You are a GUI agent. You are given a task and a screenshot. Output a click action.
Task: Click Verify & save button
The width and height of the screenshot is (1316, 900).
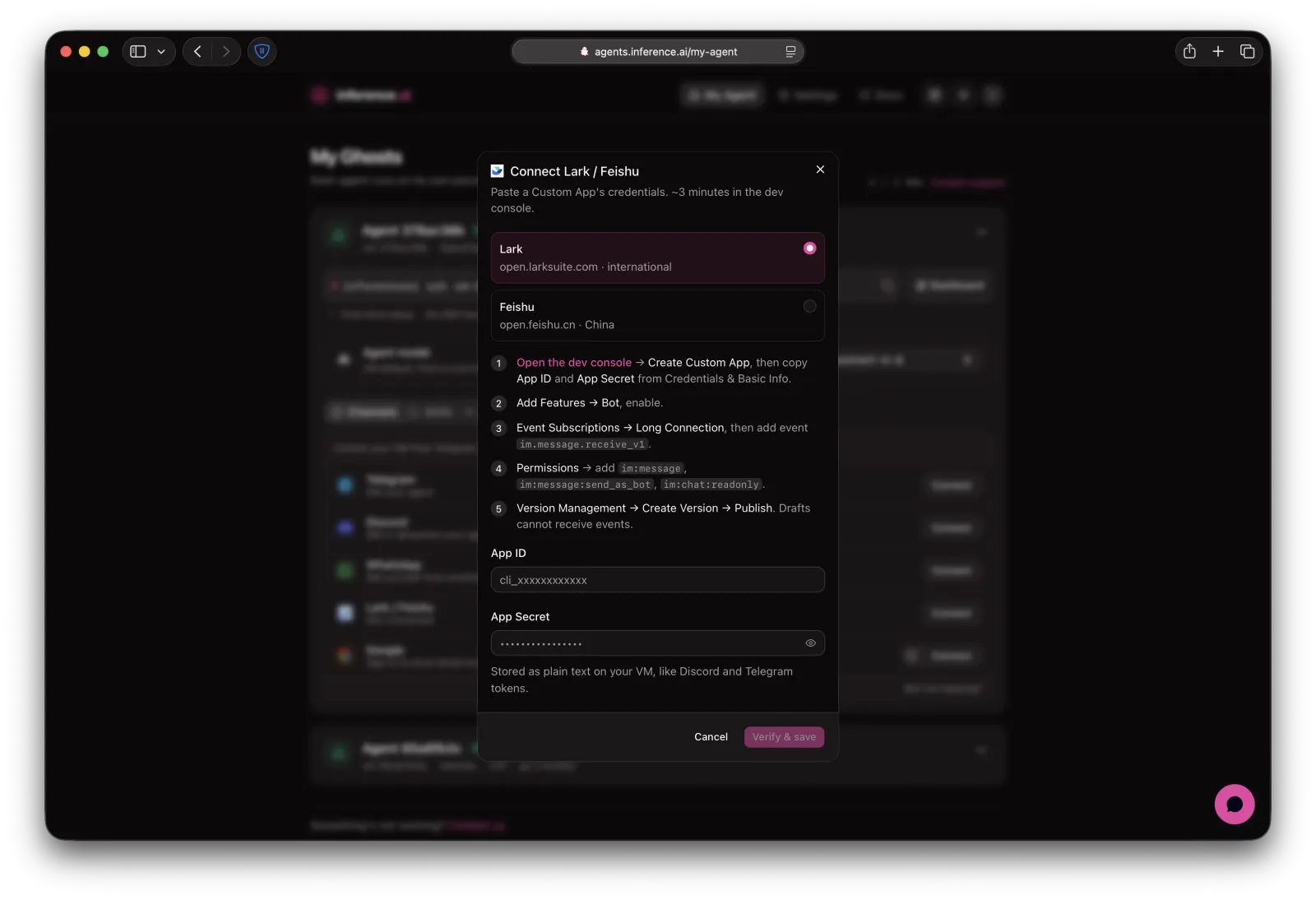tap(784, 737)
